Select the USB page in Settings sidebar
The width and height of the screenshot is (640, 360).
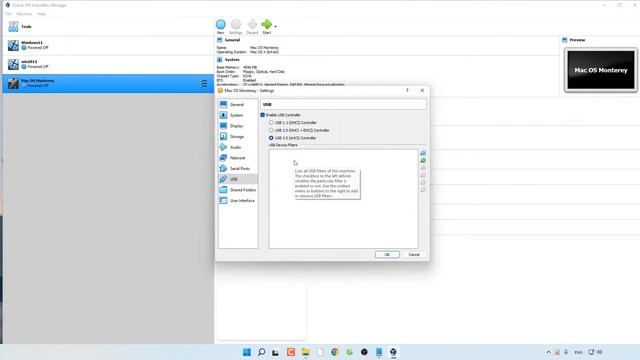(x=237, y=179)
